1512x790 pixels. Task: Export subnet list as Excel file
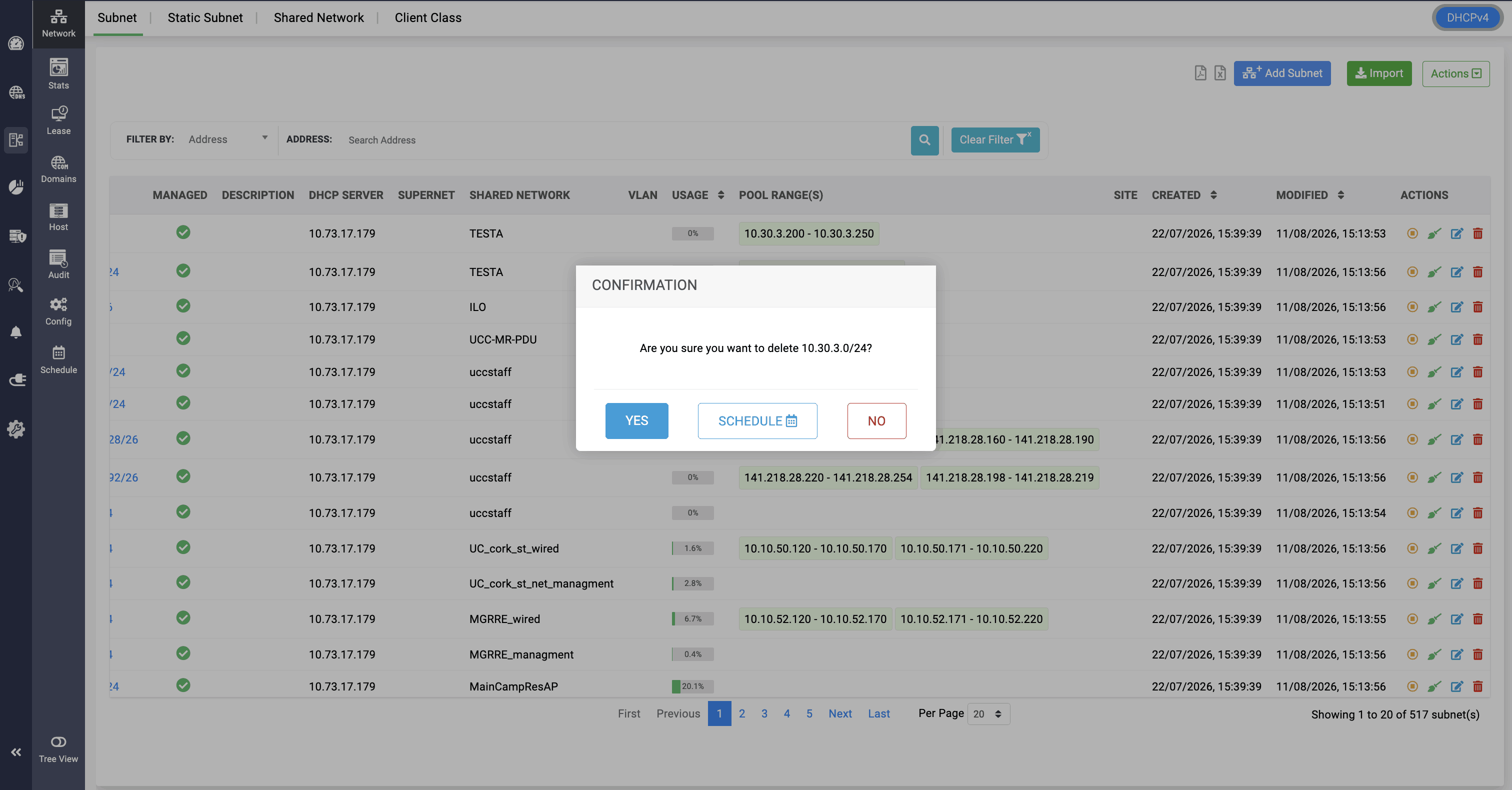1219,73
